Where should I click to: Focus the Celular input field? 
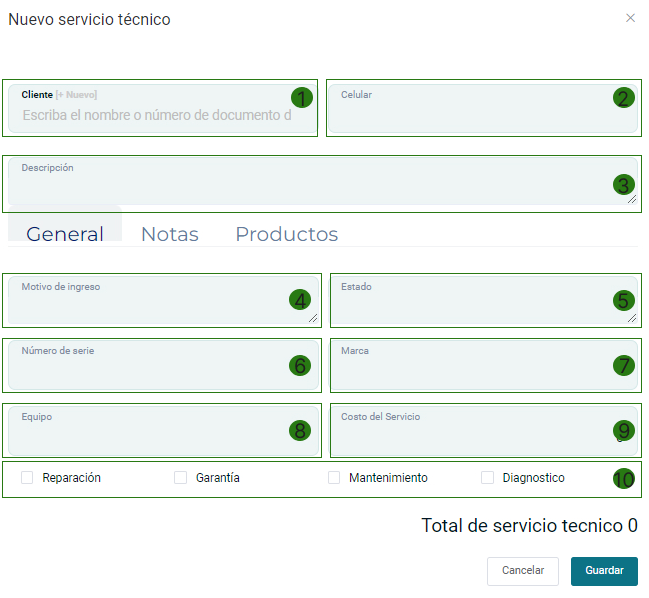(x=470, y=114)
